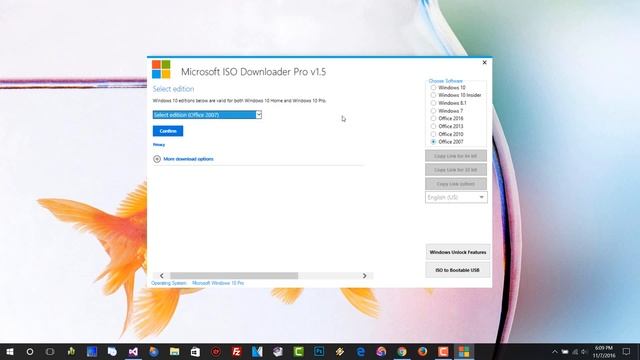Viewport: 640px width, 360px height.
Task: Open the Select edition (Office 2007) dropdown
Action: coord(207,115)
